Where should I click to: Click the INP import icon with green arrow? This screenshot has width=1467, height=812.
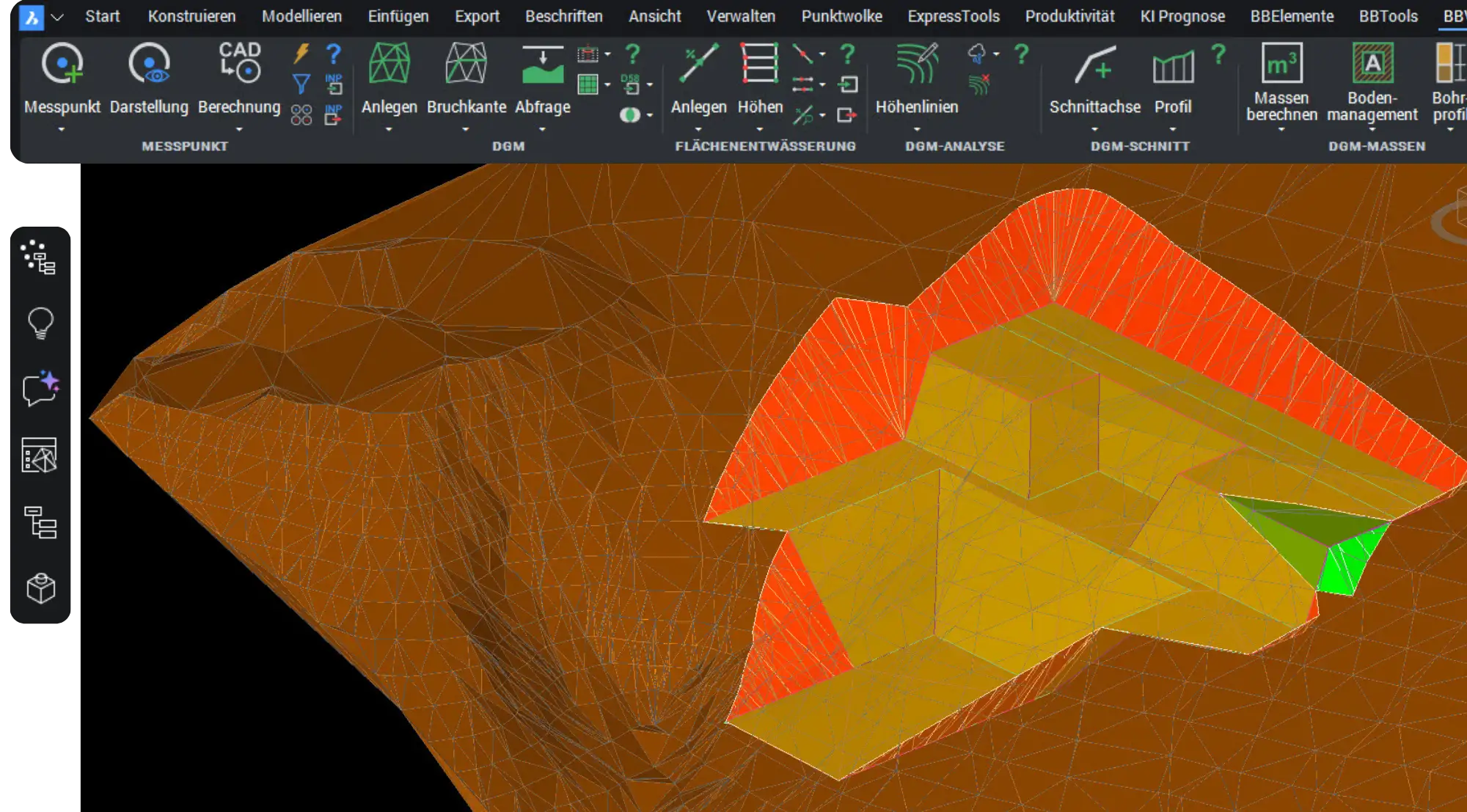click(x=334, y=84)
